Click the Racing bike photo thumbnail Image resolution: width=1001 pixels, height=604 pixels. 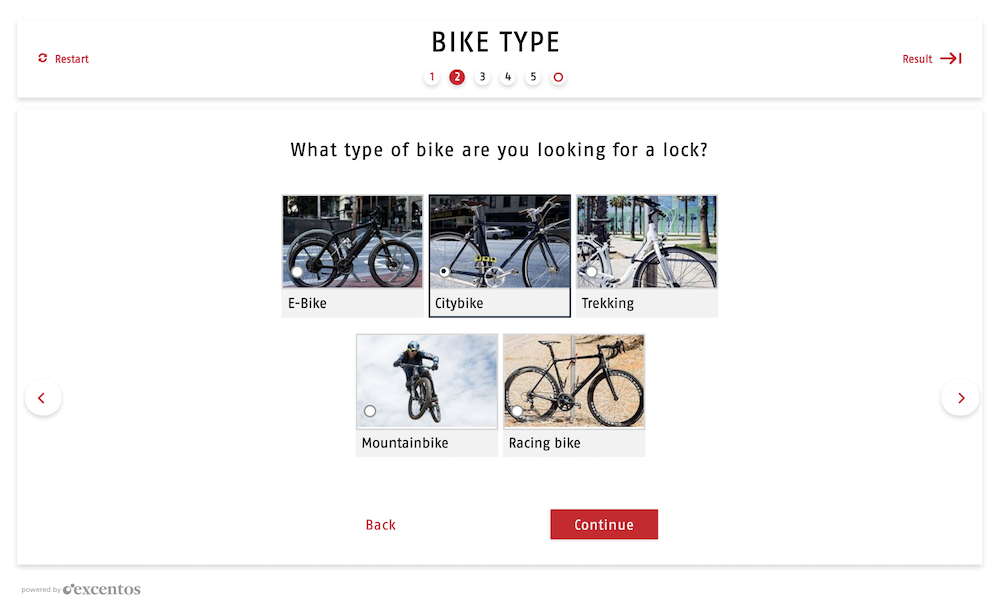coord(574,380)
